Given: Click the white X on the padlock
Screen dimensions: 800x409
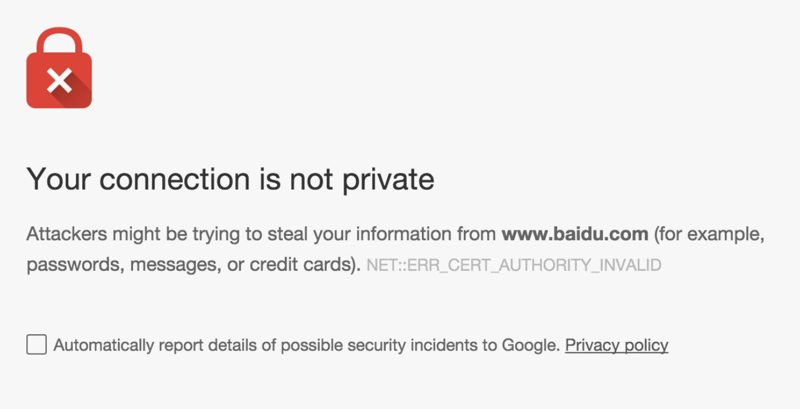Looking at the screenshot, I should tap(59, 79).
